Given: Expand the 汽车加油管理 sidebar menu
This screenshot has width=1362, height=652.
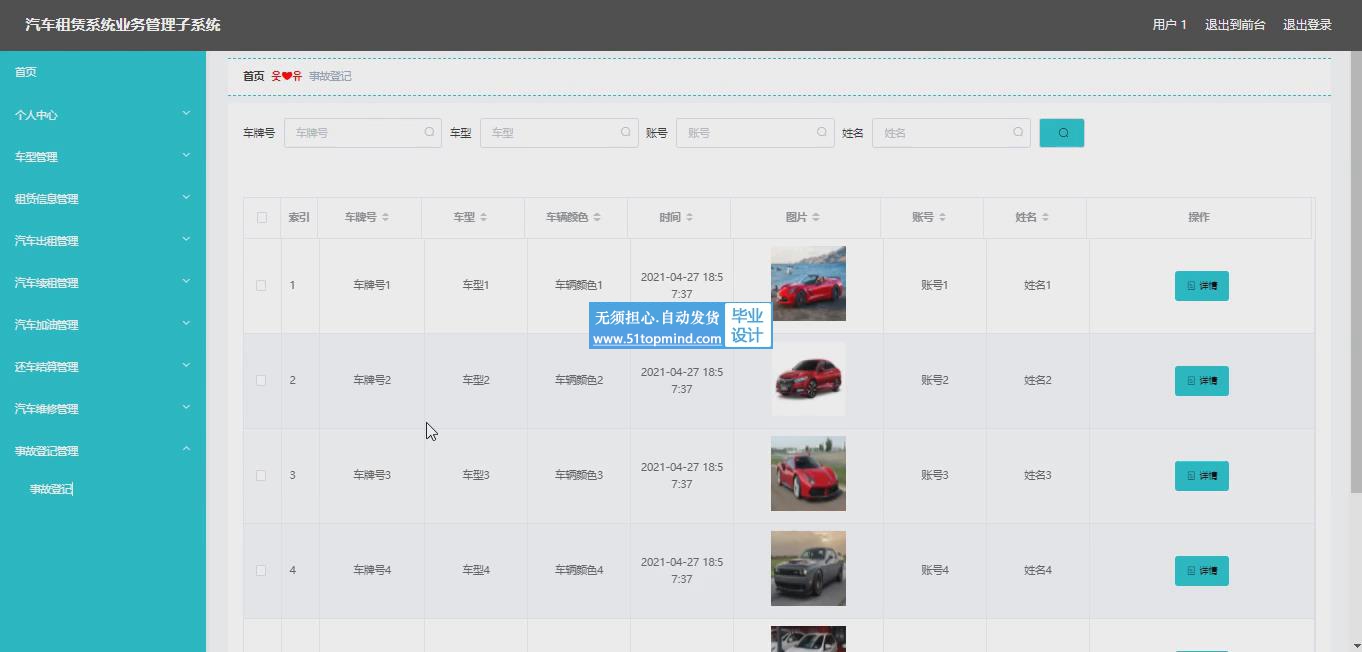Looking at the screenshot, I should (103, 324).
